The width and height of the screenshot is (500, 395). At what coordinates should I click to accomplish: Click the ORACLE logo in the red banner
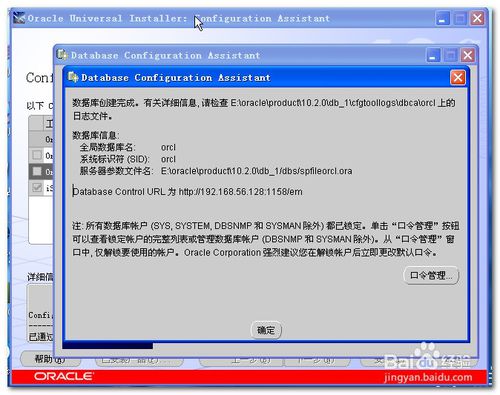point(63,377)
